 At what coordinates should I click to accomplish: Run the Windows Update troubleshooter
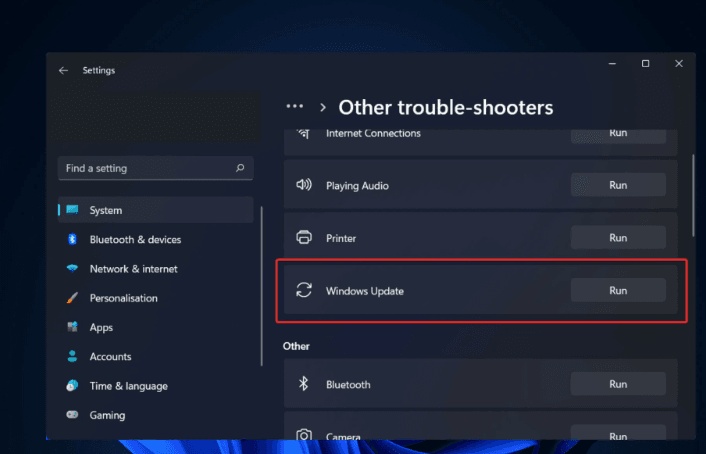coord(618,291)
